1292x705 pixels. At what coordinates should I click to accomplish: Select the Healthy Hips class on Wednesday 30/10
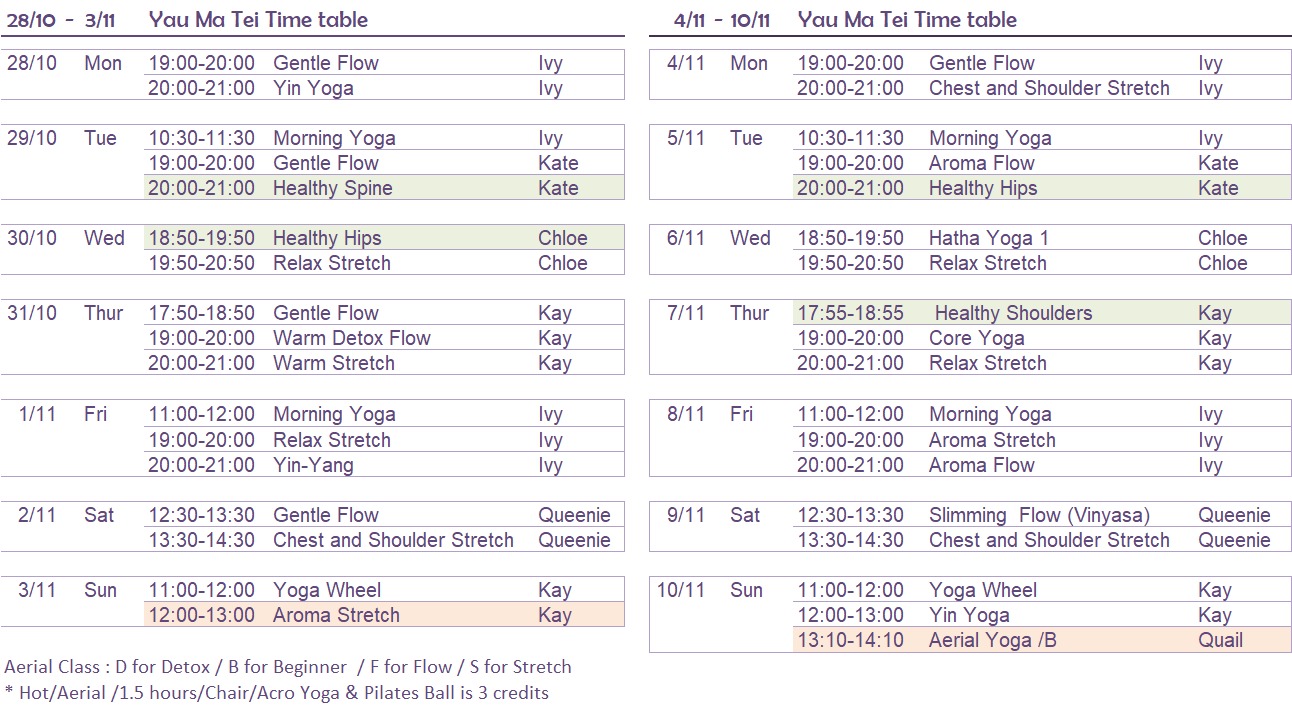pos(385,238)
